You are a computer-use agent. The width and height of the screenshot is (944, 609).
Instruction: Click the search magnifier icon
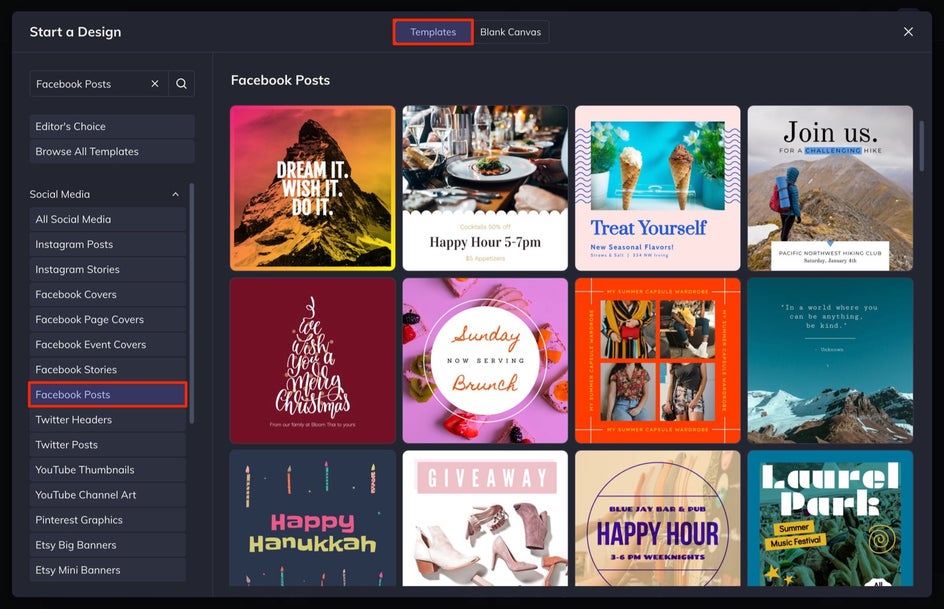pyautogui.click(x=181, y=84)
